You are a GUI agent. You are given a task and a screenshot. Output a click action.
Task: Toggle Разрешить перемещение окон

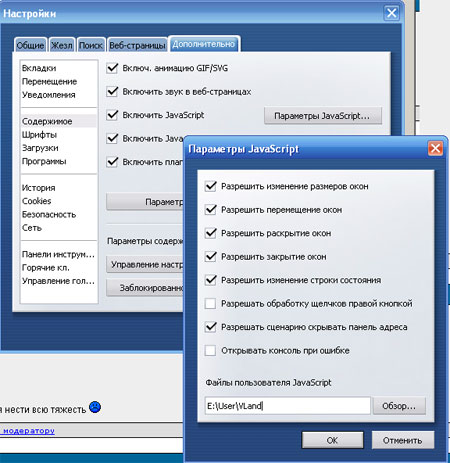pos(211,210)
